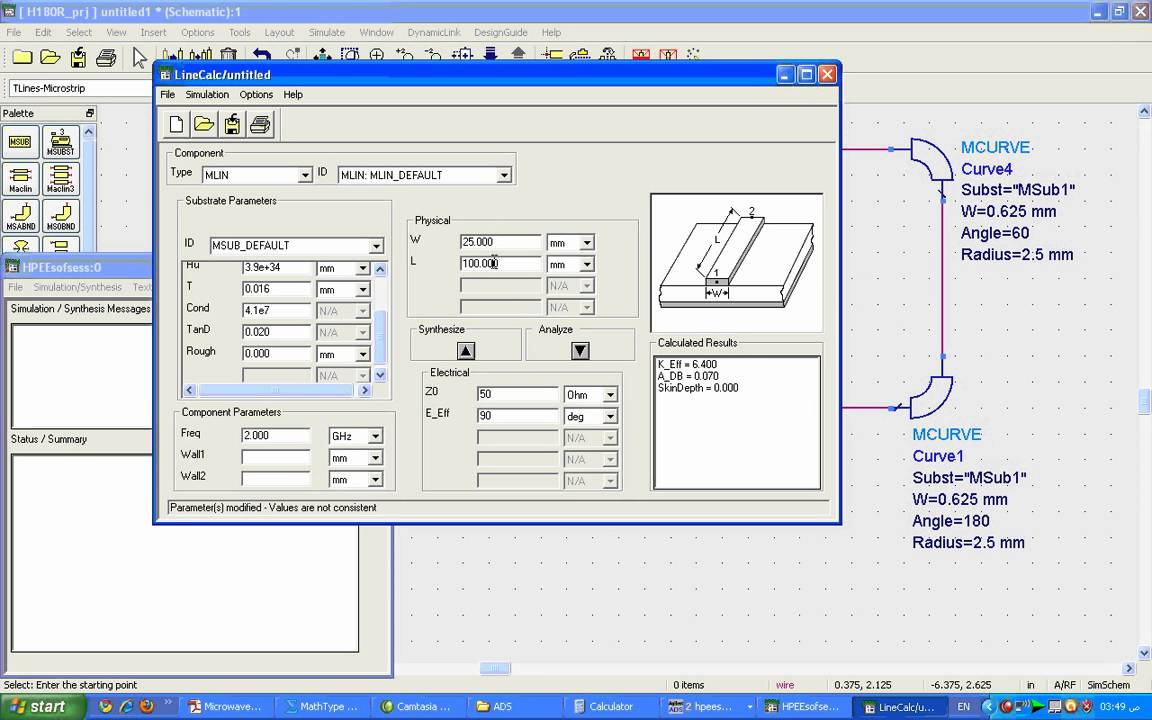1152x720 pixels.
Task: Click the Z0 impedance input field
Action: pyautogui.click(x=517, y=394)
